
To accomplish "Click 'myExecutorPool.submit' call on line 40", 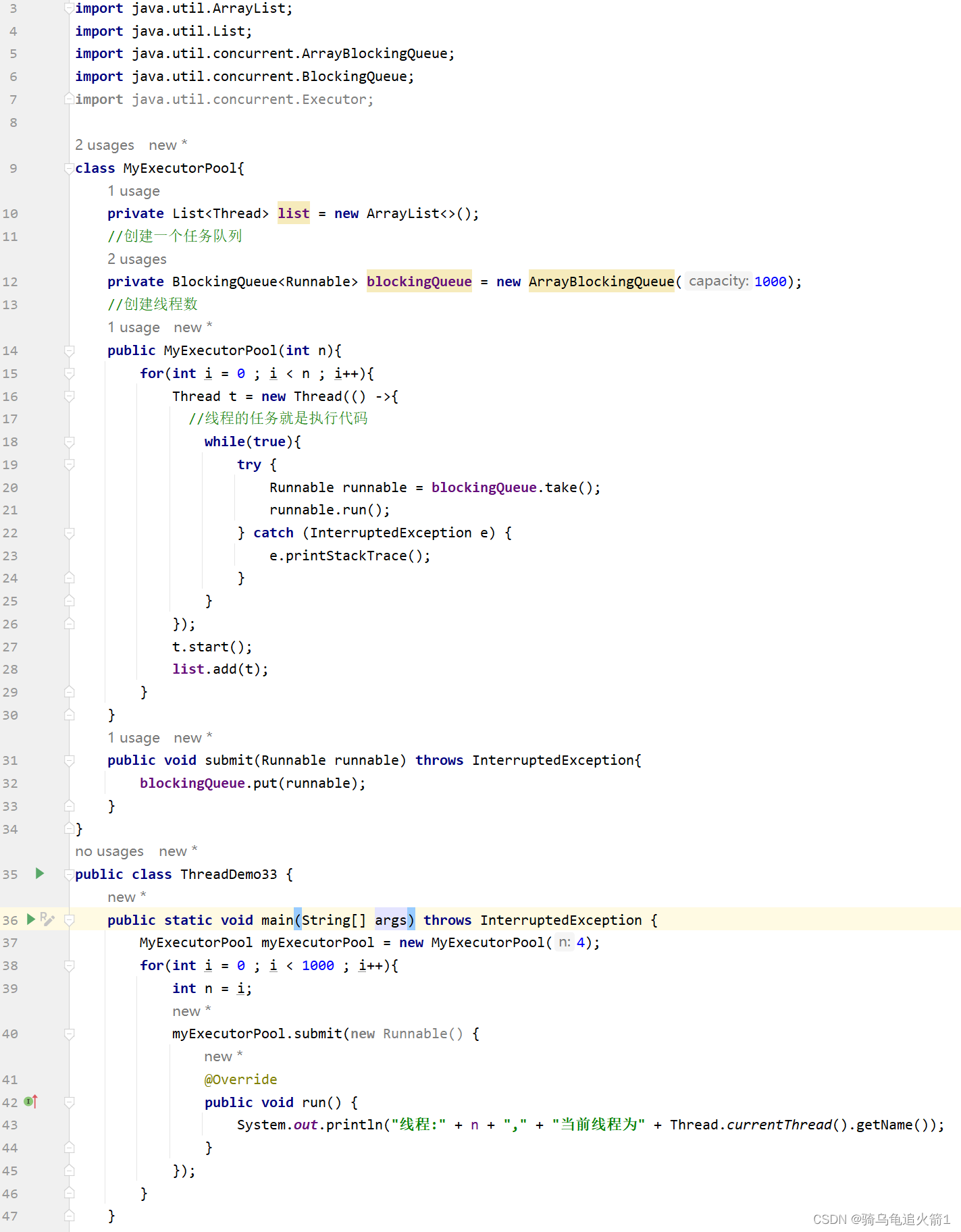I will pos(257,1034).
